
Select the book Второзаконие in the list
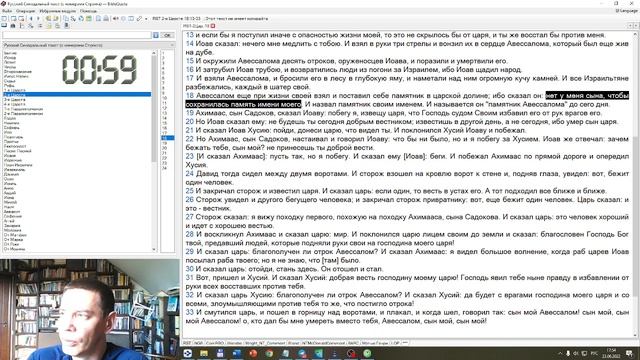pos(18,71)
